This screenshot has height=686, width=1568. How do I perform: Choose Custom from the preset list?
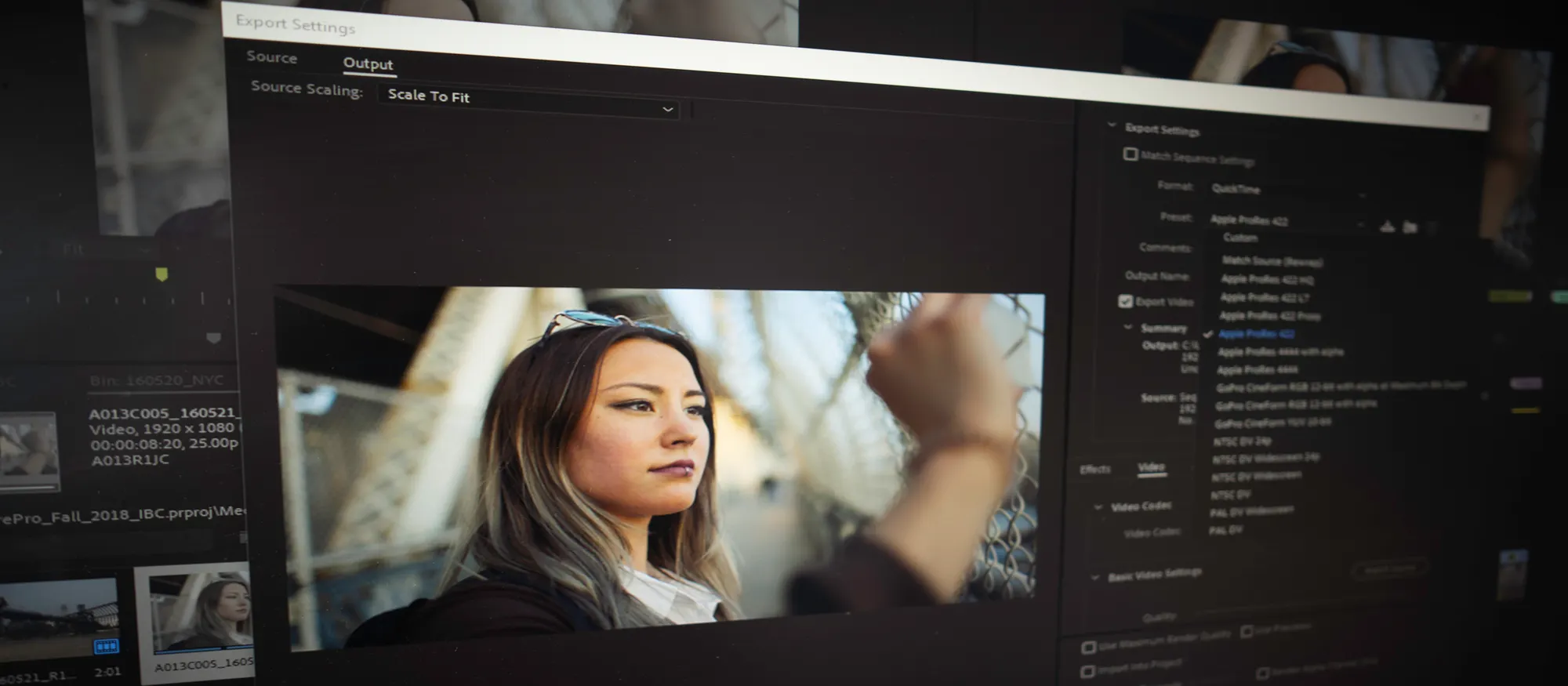click(x=1240, y=238)
